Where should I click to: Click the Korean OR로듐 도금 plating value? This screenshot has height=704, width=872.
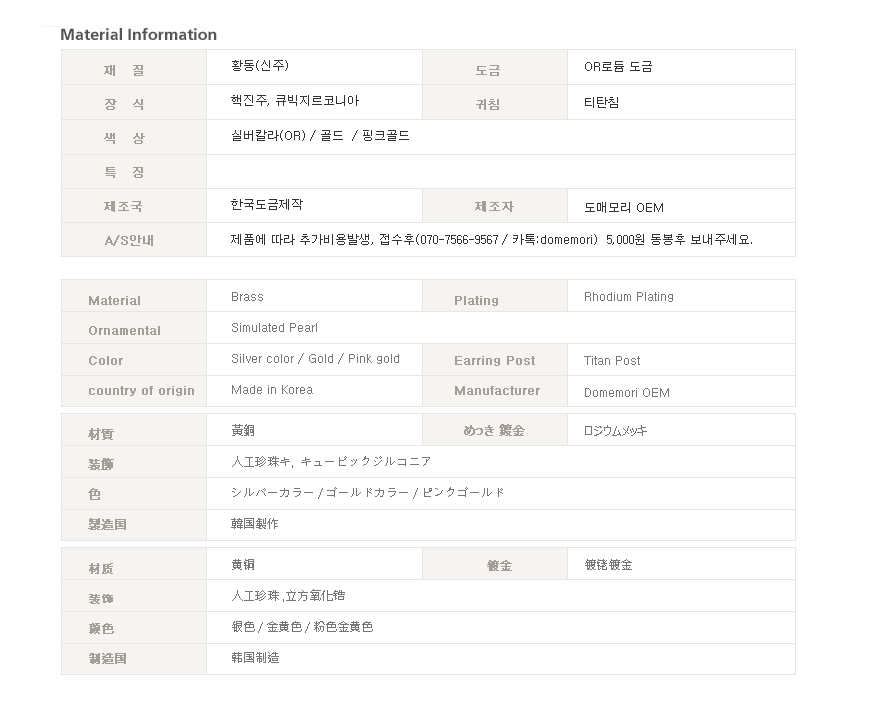click(618, 67)
